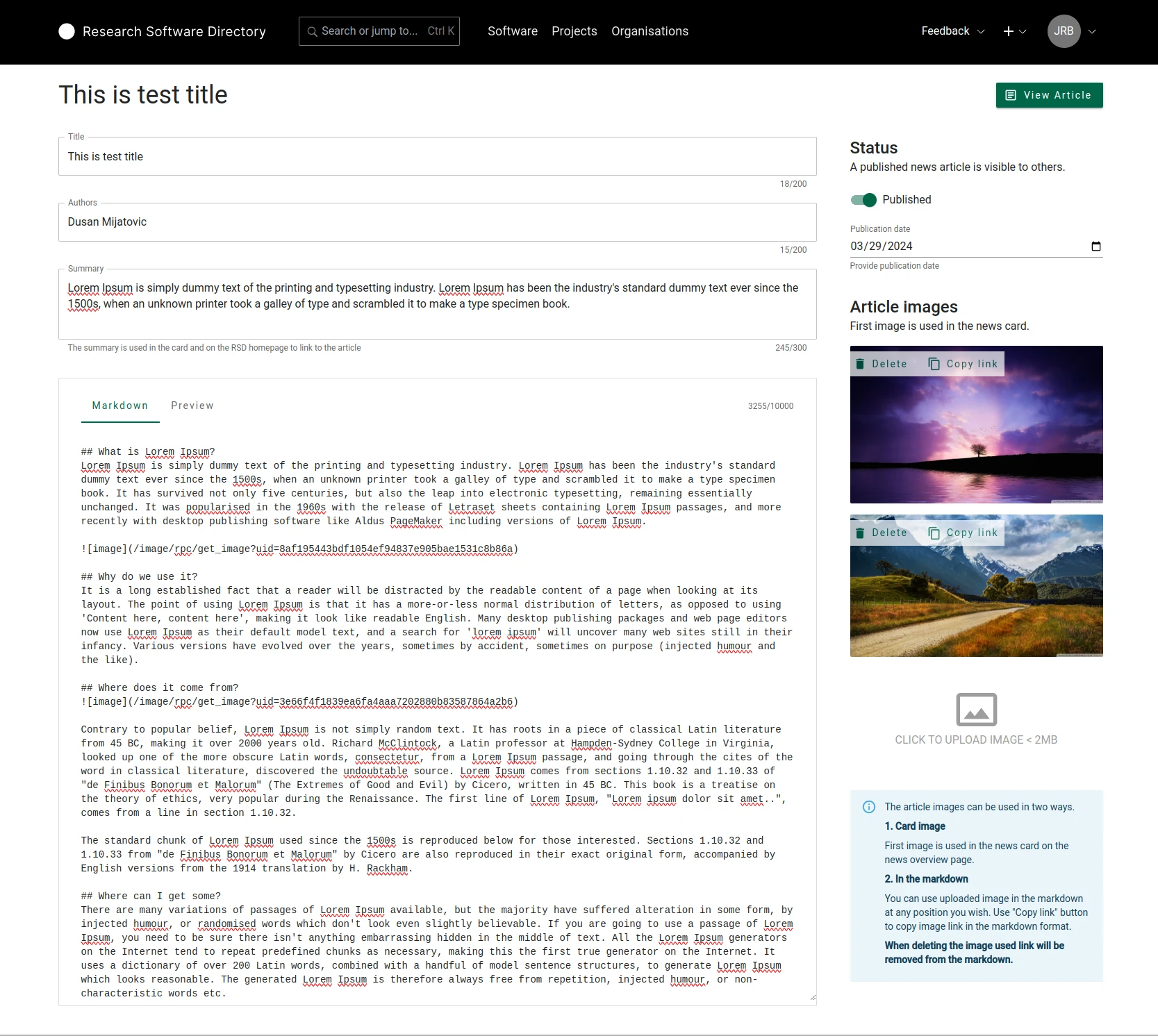Select the Markdown tab
The height and width of the screenshot is (1036, 1158).
point(120,406)
